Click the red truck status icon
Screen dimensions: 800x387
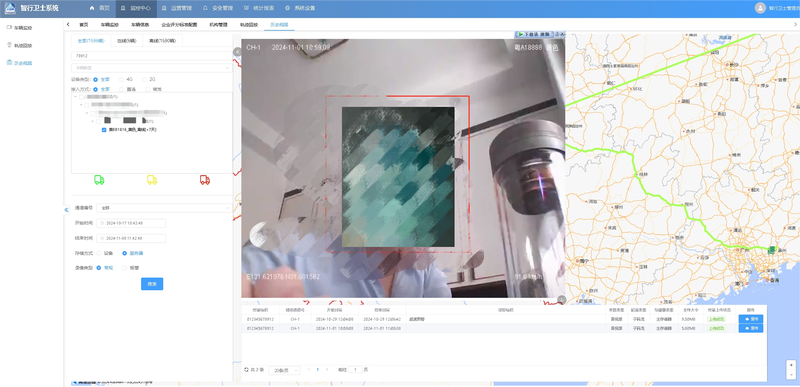point(205,180)
